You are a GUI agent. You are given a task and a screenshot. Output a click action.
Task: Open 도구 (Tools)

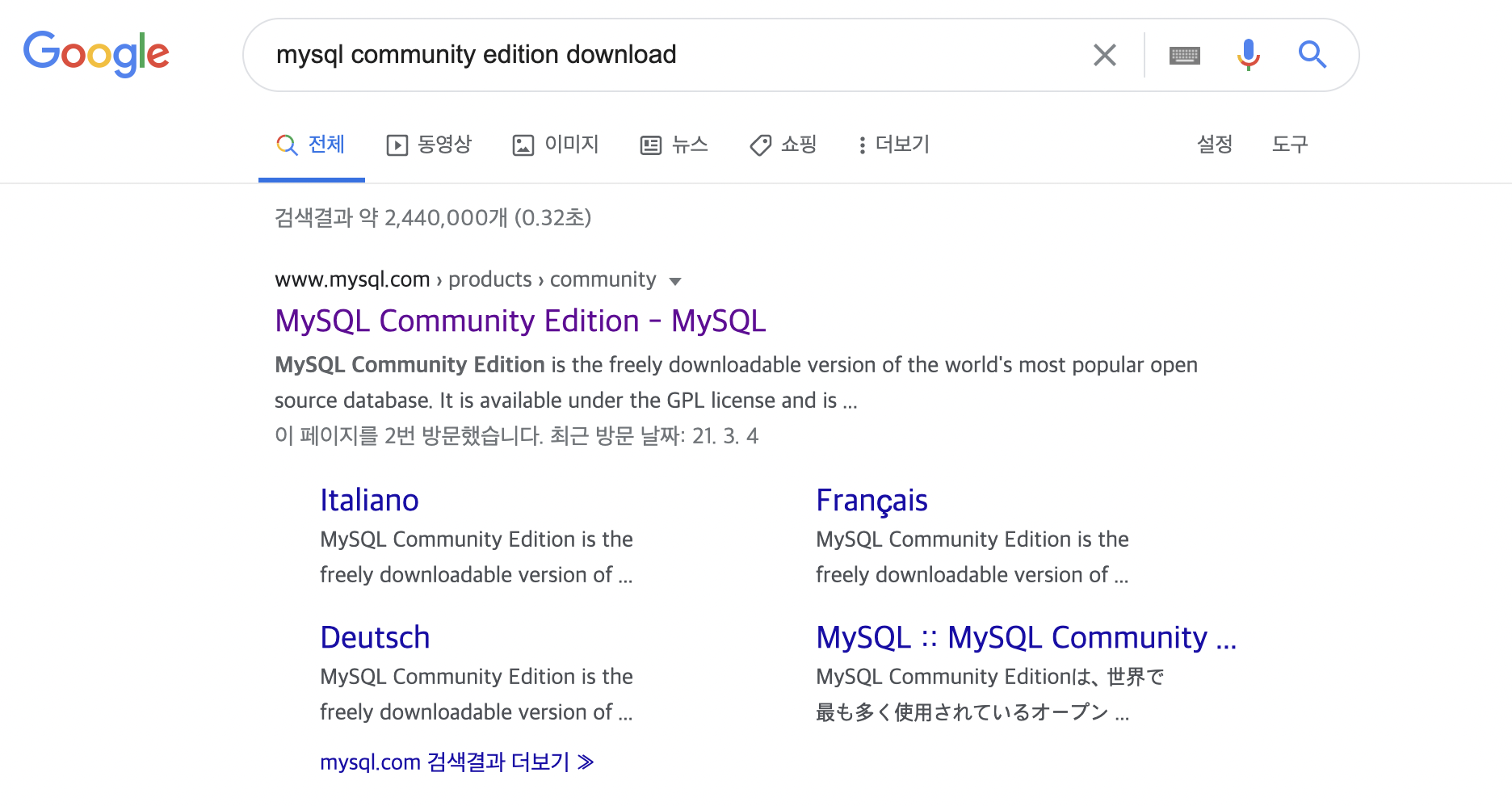pos(1290,145)
